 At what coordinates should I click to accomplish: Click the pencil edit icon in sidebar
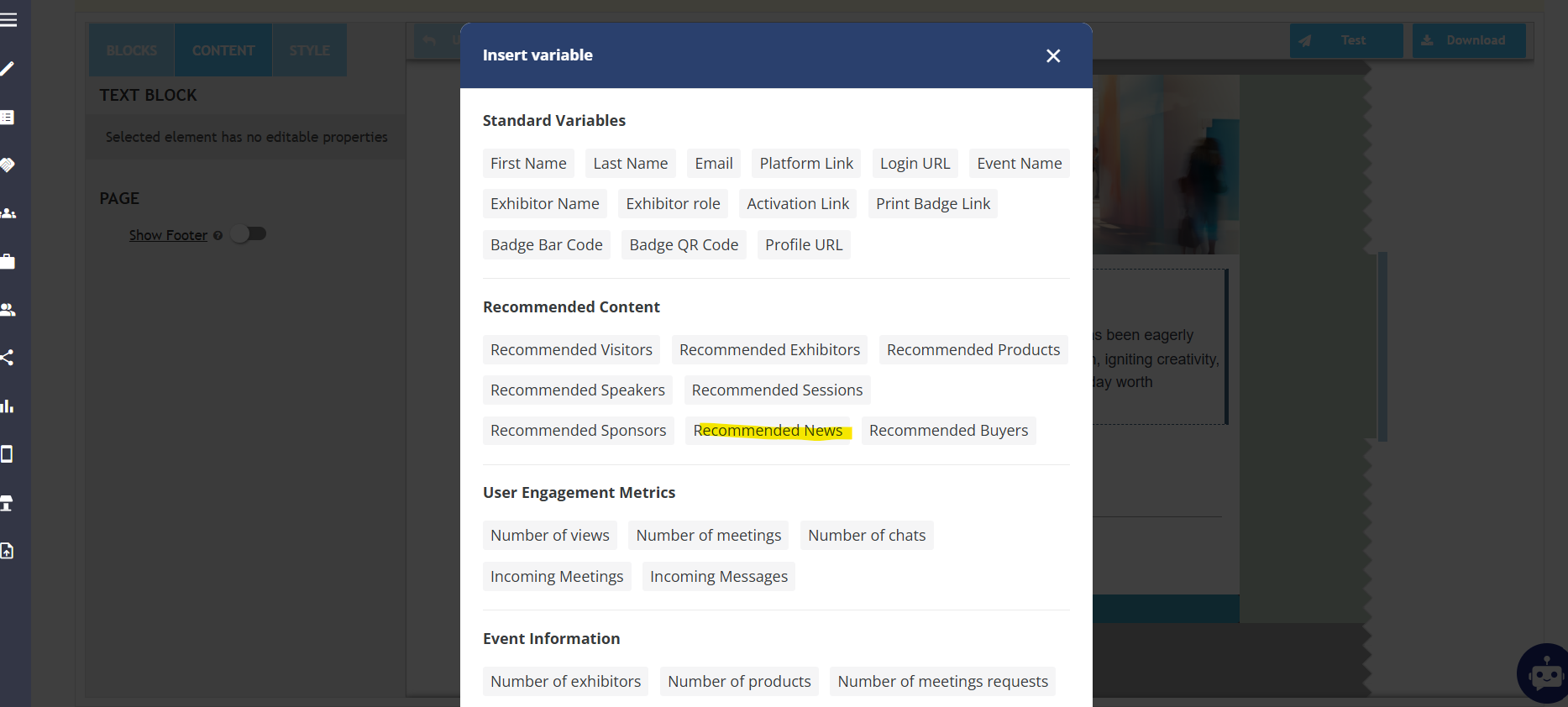pyautogui.click(x=8, y=69)
